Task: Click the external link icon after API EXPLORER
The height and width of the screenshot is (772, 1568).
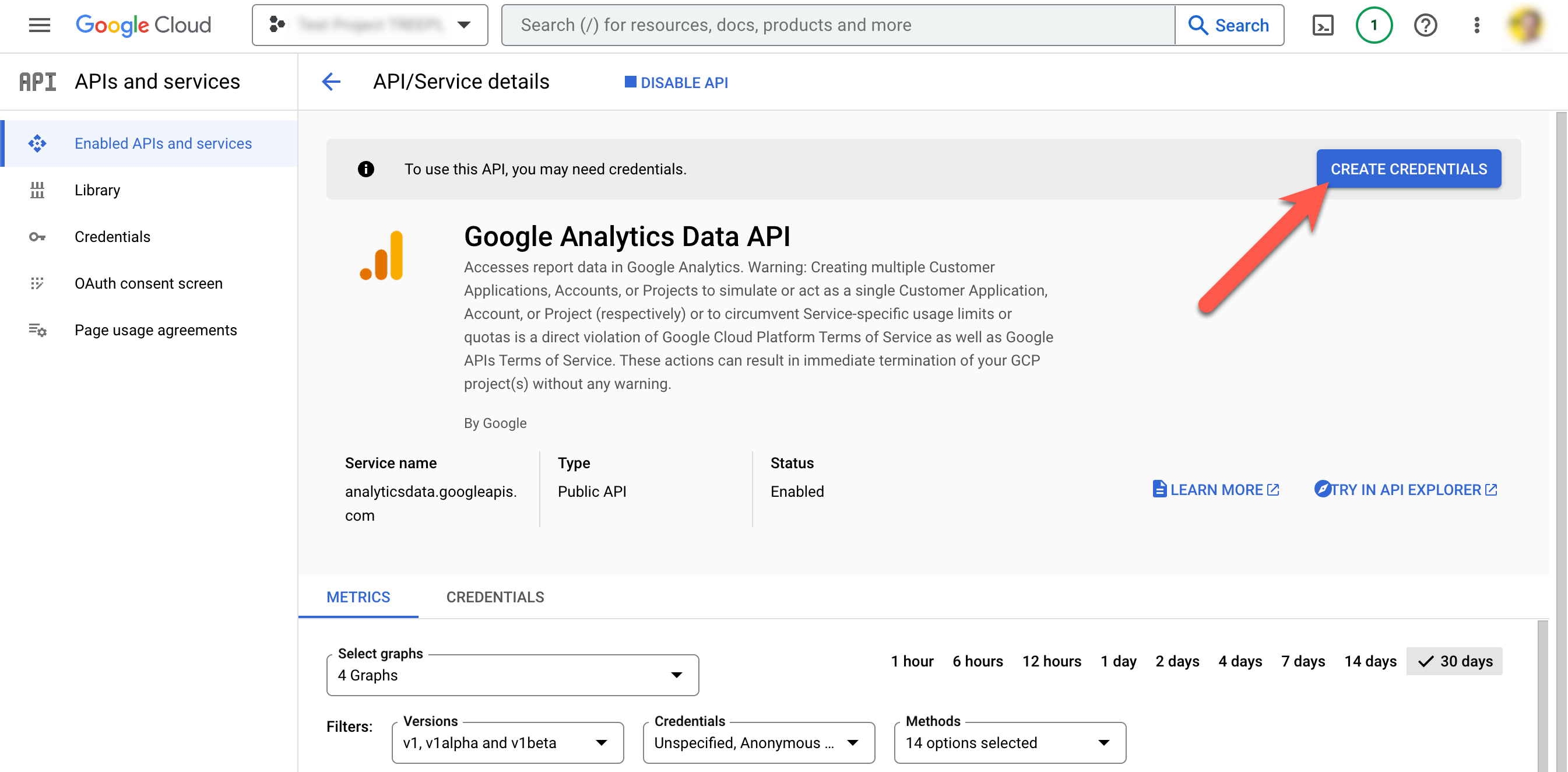Action: [x=1490, y=490]
